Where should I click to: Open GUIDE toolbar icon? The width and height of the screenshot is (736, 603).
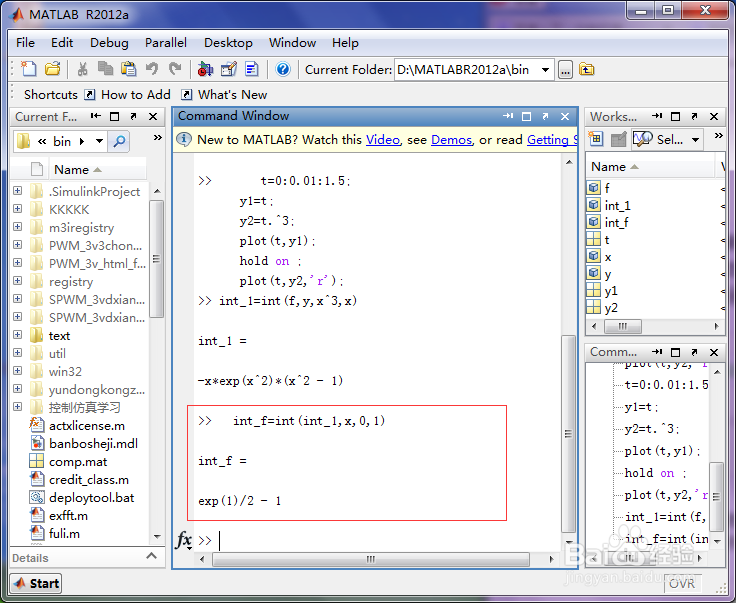[229, 69]
